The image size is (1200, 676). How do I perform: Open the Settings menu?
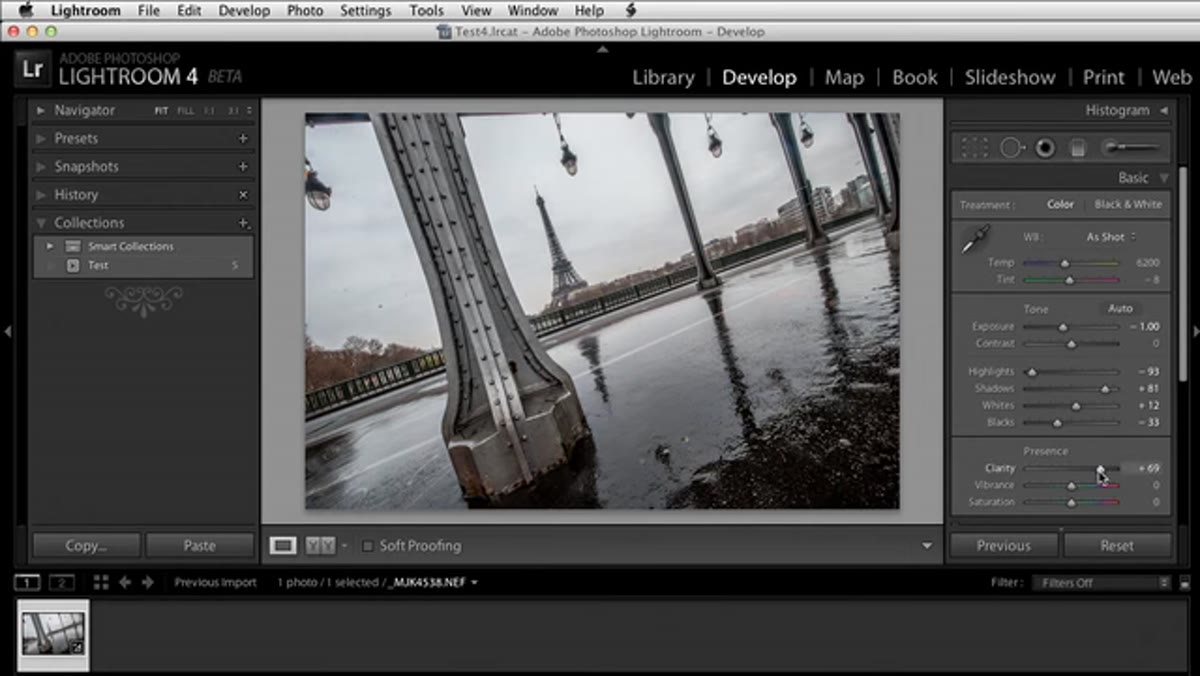pyautogui.click(x=365, y=10)
